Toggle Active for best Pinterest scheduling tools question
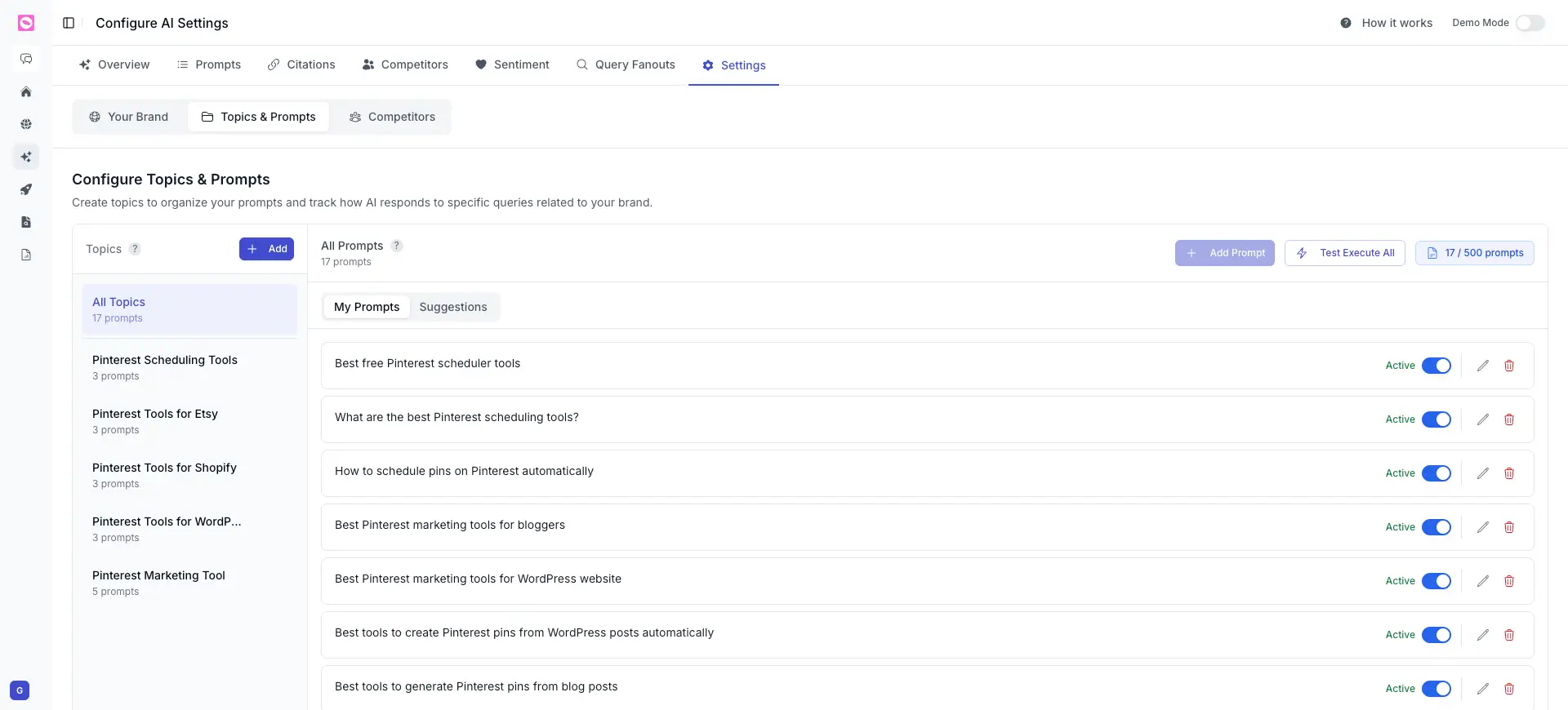This screenshot has height=710, width=1568. 1437,419
